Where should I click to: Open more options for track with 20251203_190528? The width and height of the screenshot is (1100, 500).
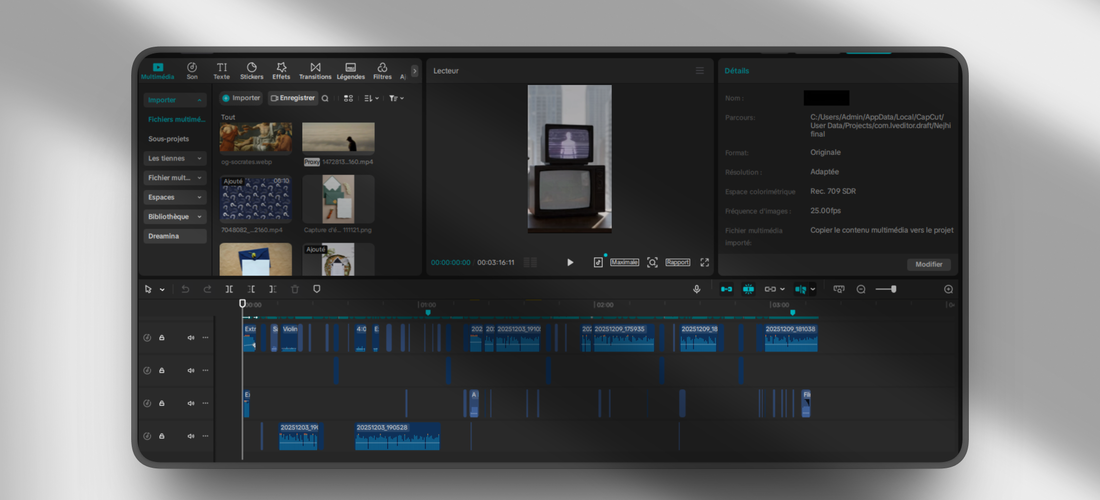coord(206,435)
